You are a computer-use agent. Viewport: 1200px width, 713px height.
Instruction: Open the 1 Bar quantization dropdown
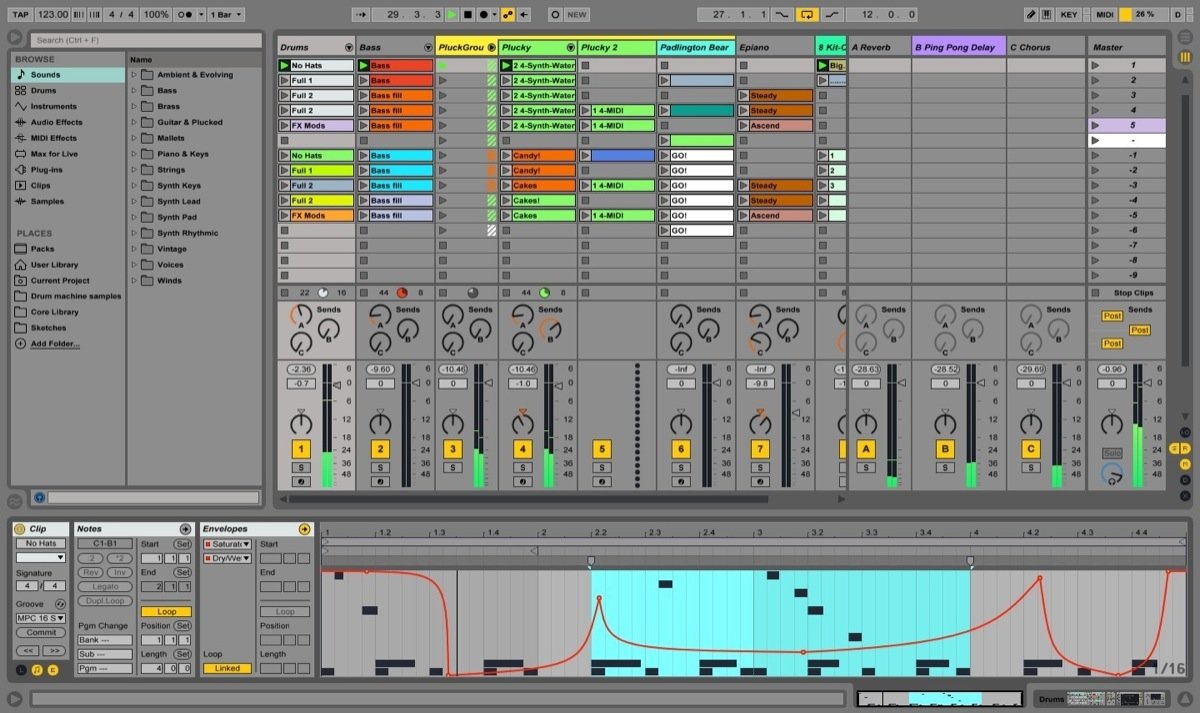pyautogui.click(x=225, y=14)
